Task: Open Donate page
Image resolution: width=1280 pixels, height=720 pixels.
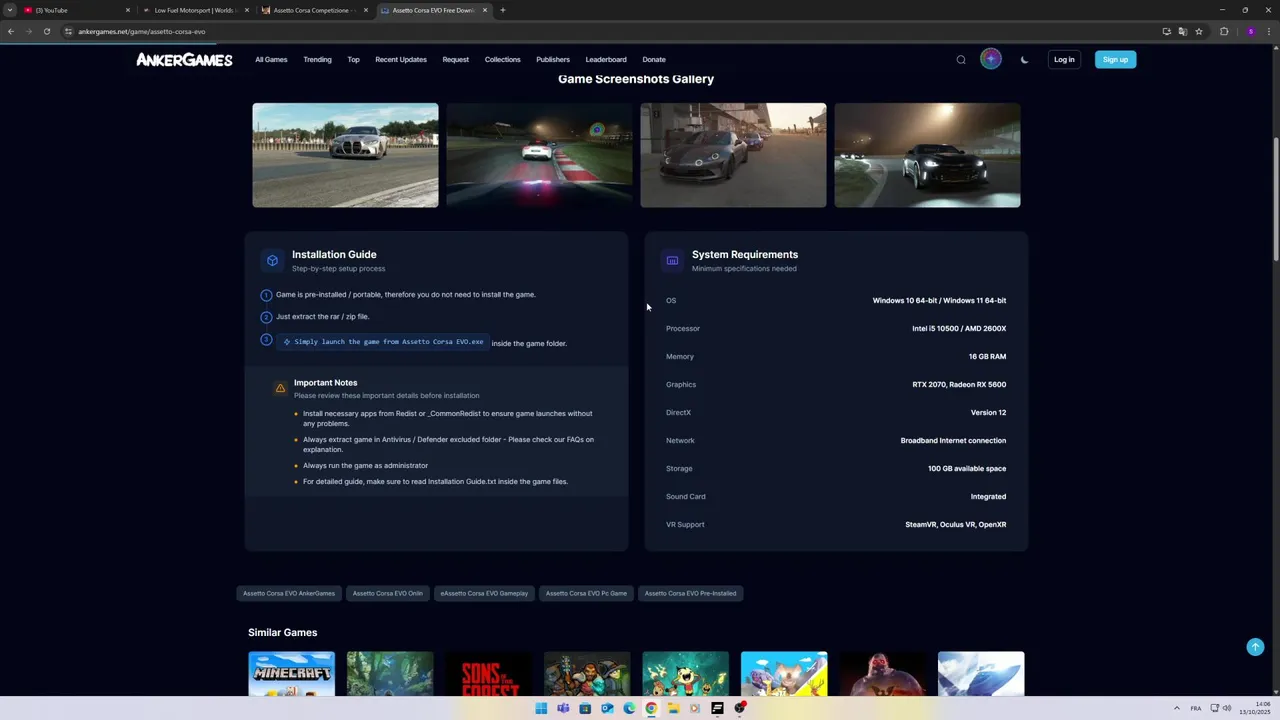Action: [x=654, y=60]
